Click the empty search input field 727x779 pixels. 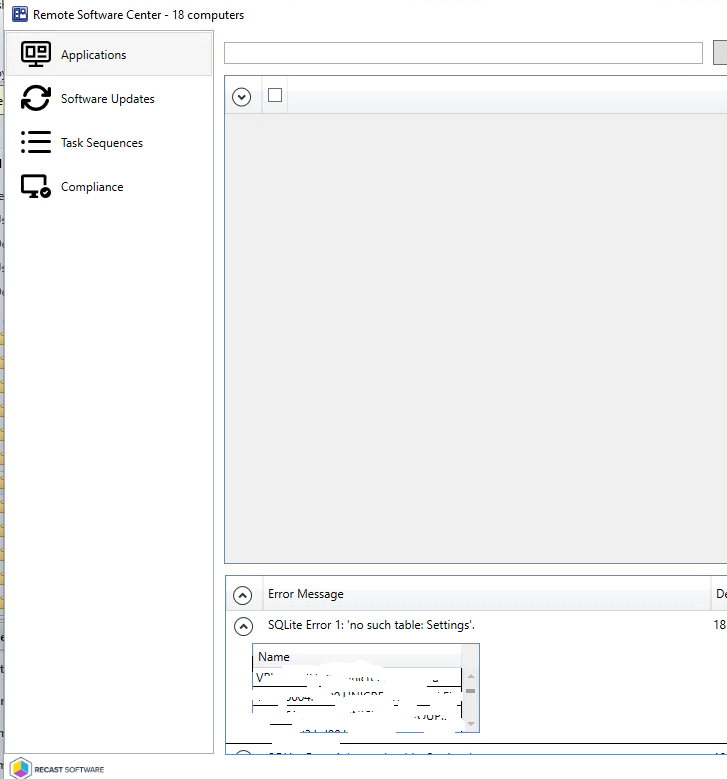[463, 53]
